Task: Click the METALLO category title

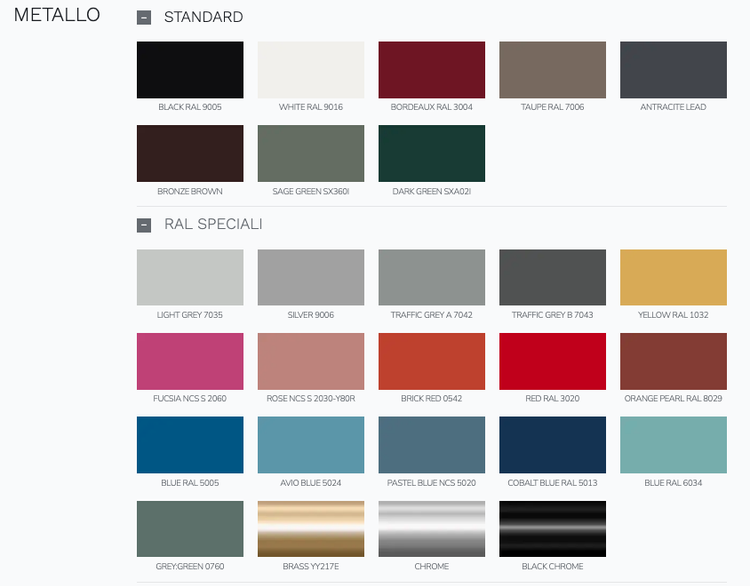Action: click(57, 15)
